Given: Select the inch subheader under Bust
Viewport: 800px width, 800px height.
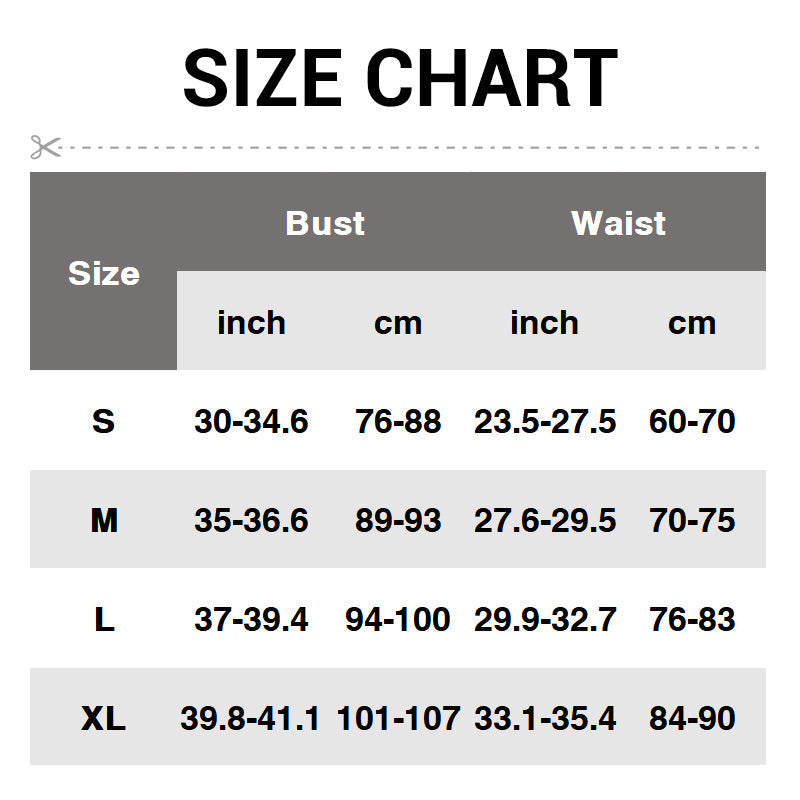Looking at the screenshot, I should click(x=251, y=323).
